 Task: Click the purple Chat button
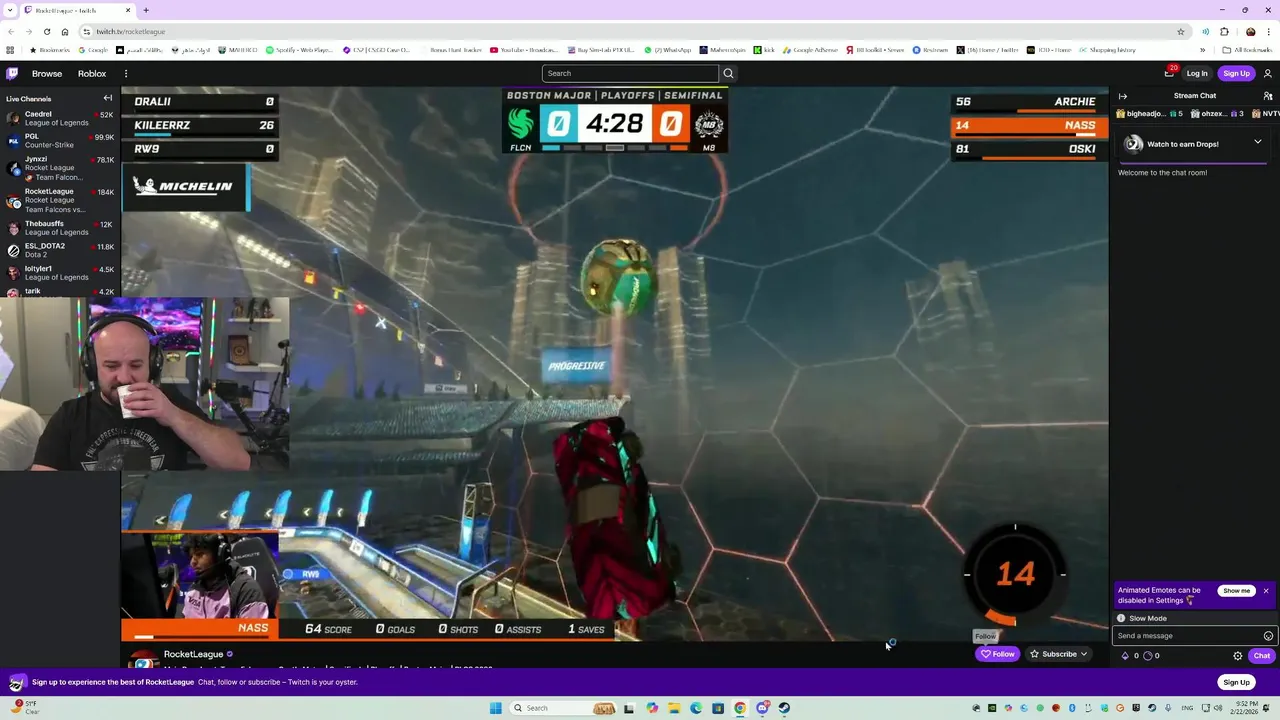(x=1262, y=656)
